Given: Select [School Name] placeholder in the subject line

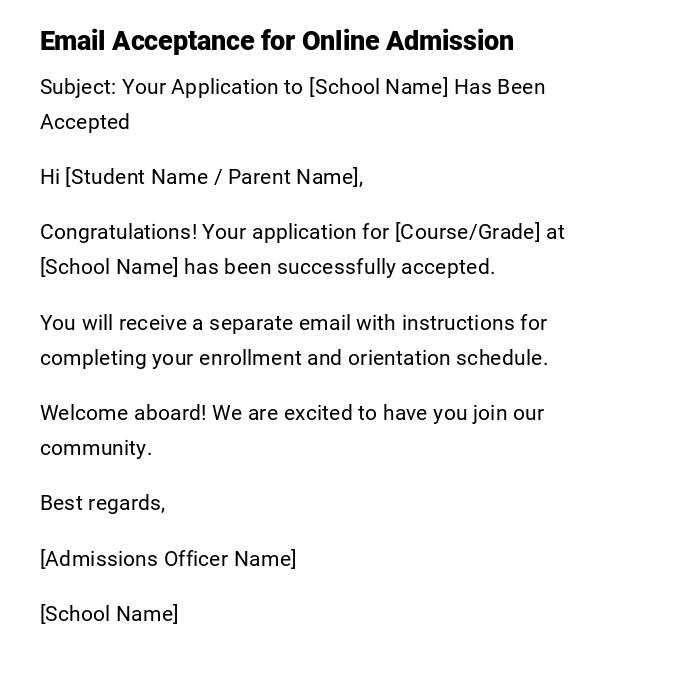Looking at the screenshot, I should pos(378,87).
